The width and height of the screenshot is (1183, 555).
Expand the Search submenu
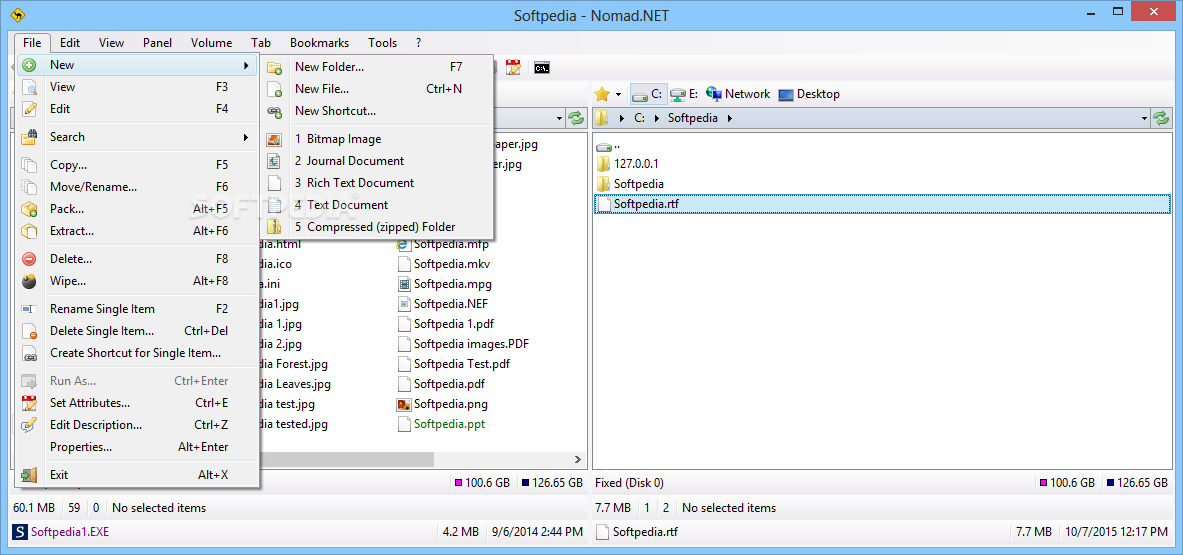pyautogui.click(x=246, y=137)
